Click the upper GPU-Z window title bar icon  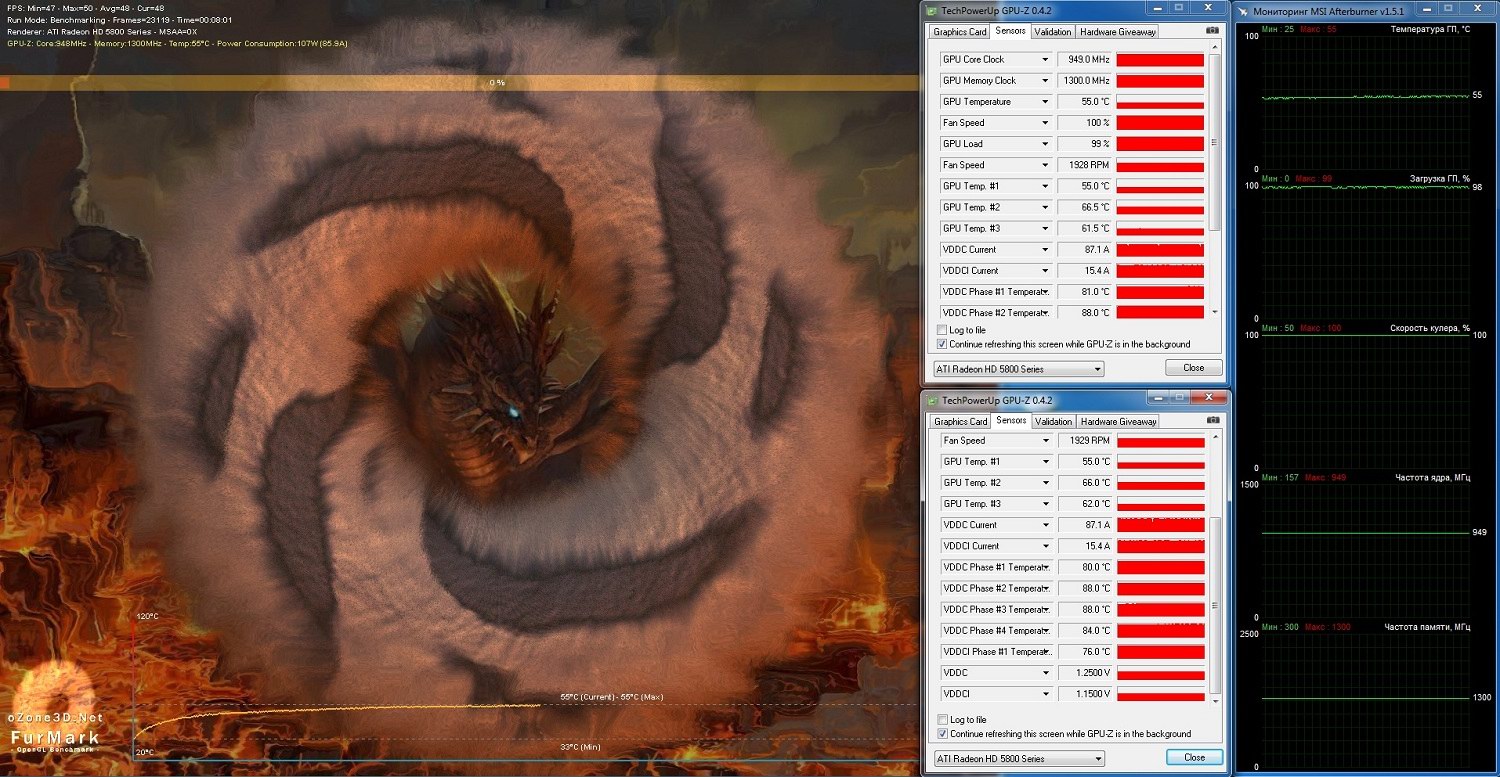pyautogui.click(x=932, y=10)
